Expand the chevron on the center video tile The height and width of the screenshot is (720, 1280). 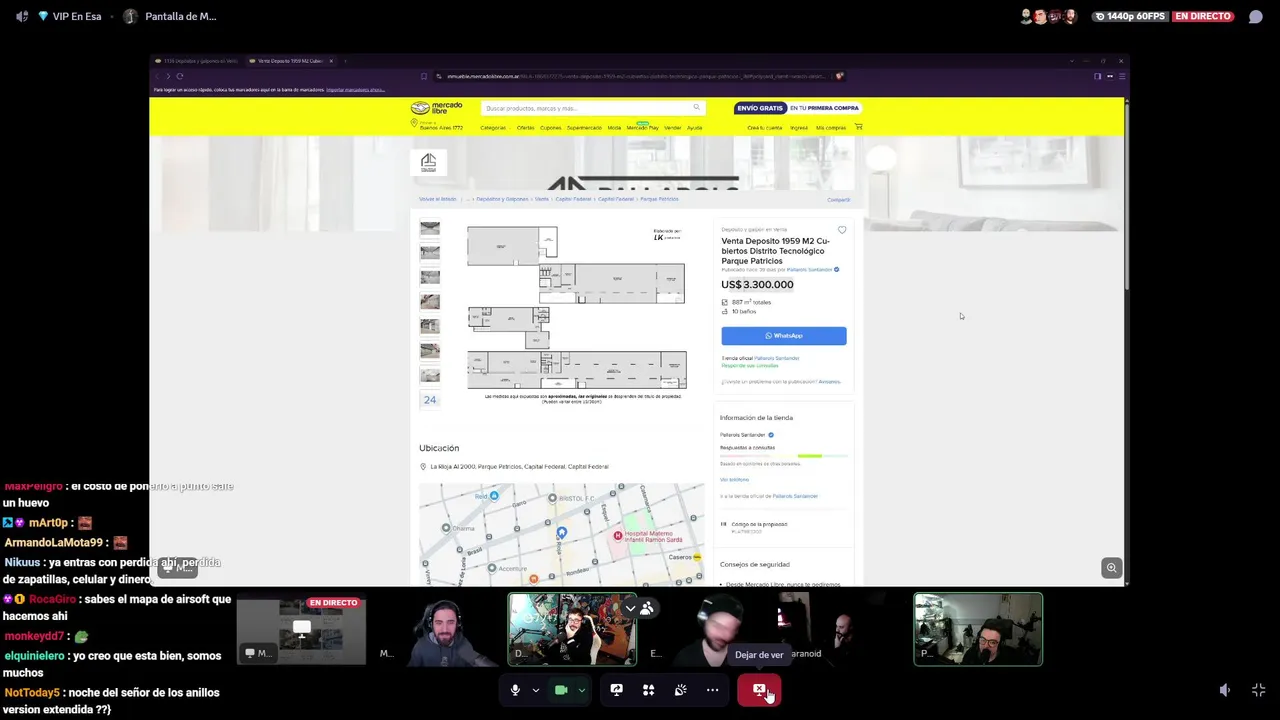630,608
